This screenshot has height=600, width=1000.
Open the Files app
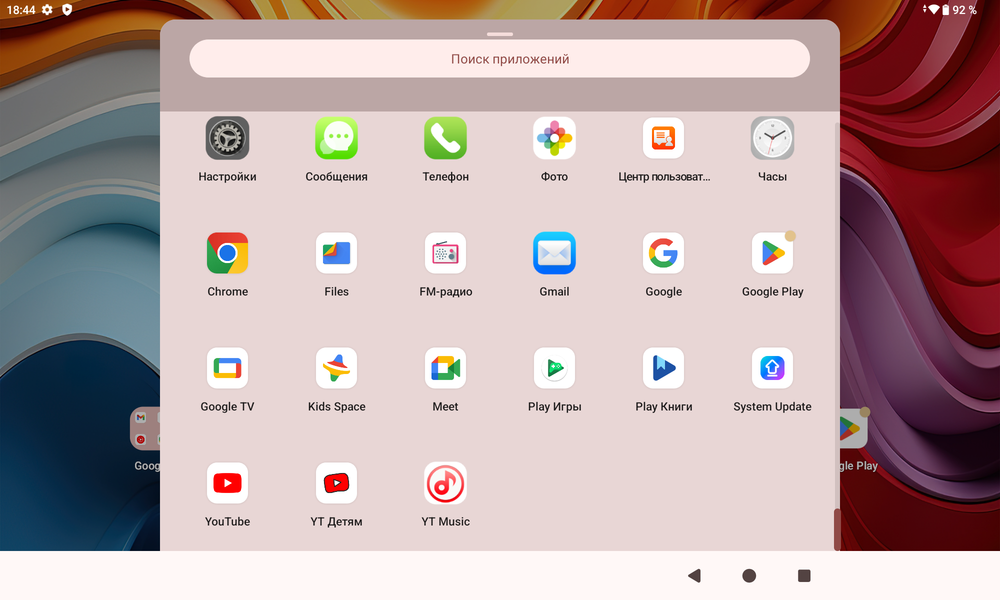tap(336, 253)
